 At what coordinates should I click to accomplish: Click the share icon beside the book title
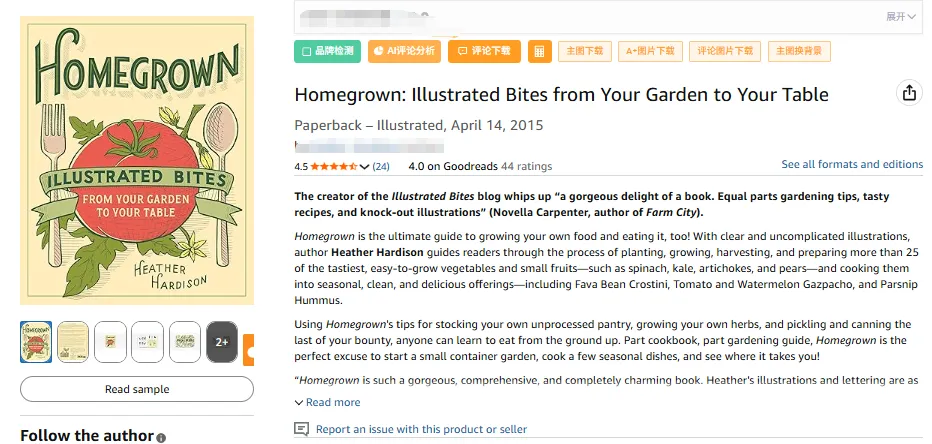click(908, 93)
